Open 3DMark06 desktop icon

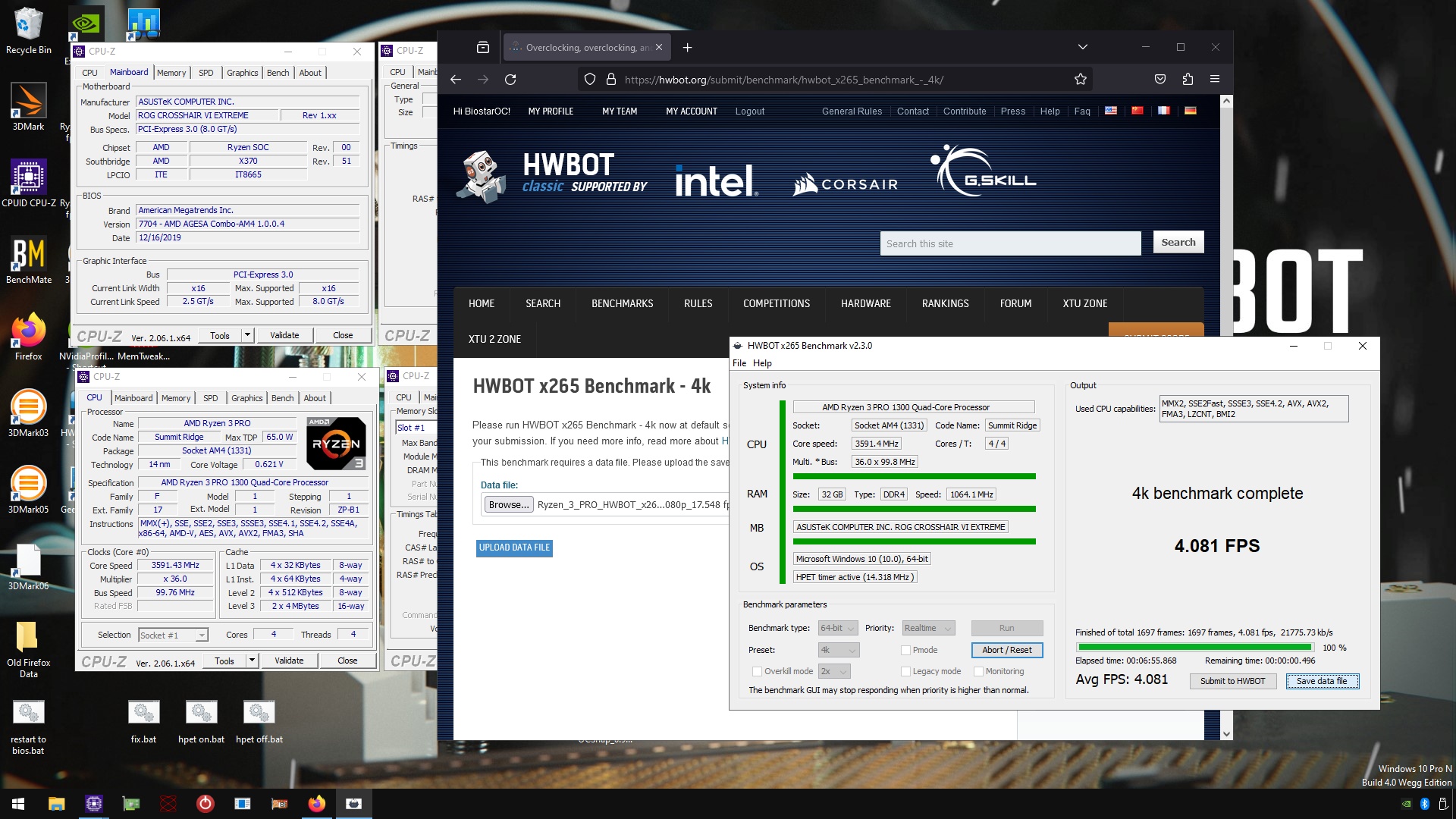28,566
